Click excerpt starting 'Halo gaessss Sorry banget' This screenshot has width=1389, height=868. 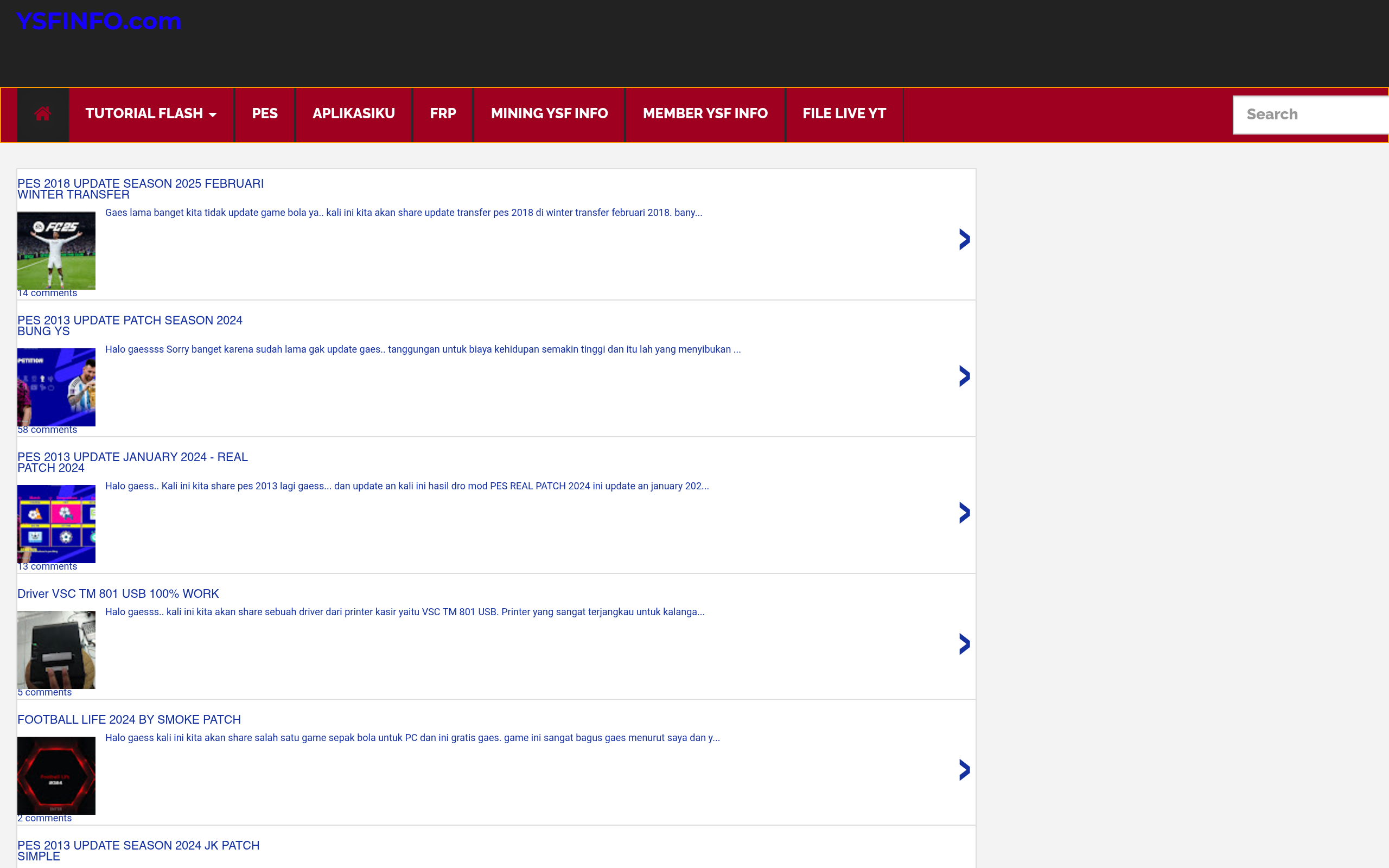(x=423, y=349)
